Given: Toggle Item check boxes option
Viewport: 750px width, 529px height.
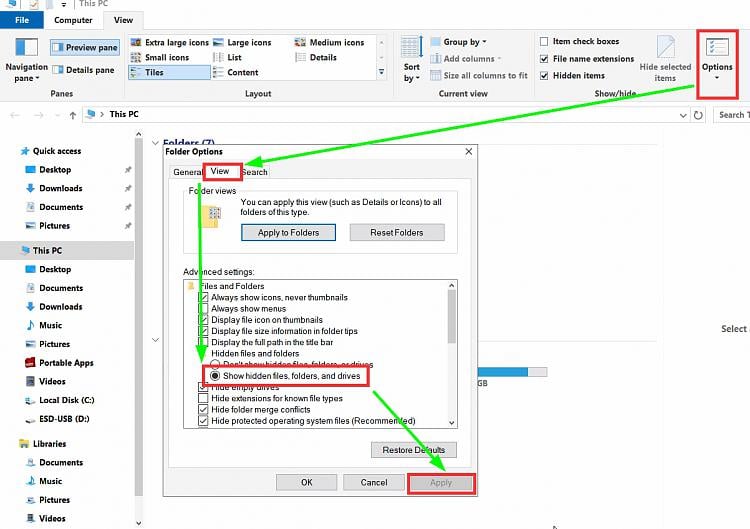Looking at the screenshot, I should (544, 42).
